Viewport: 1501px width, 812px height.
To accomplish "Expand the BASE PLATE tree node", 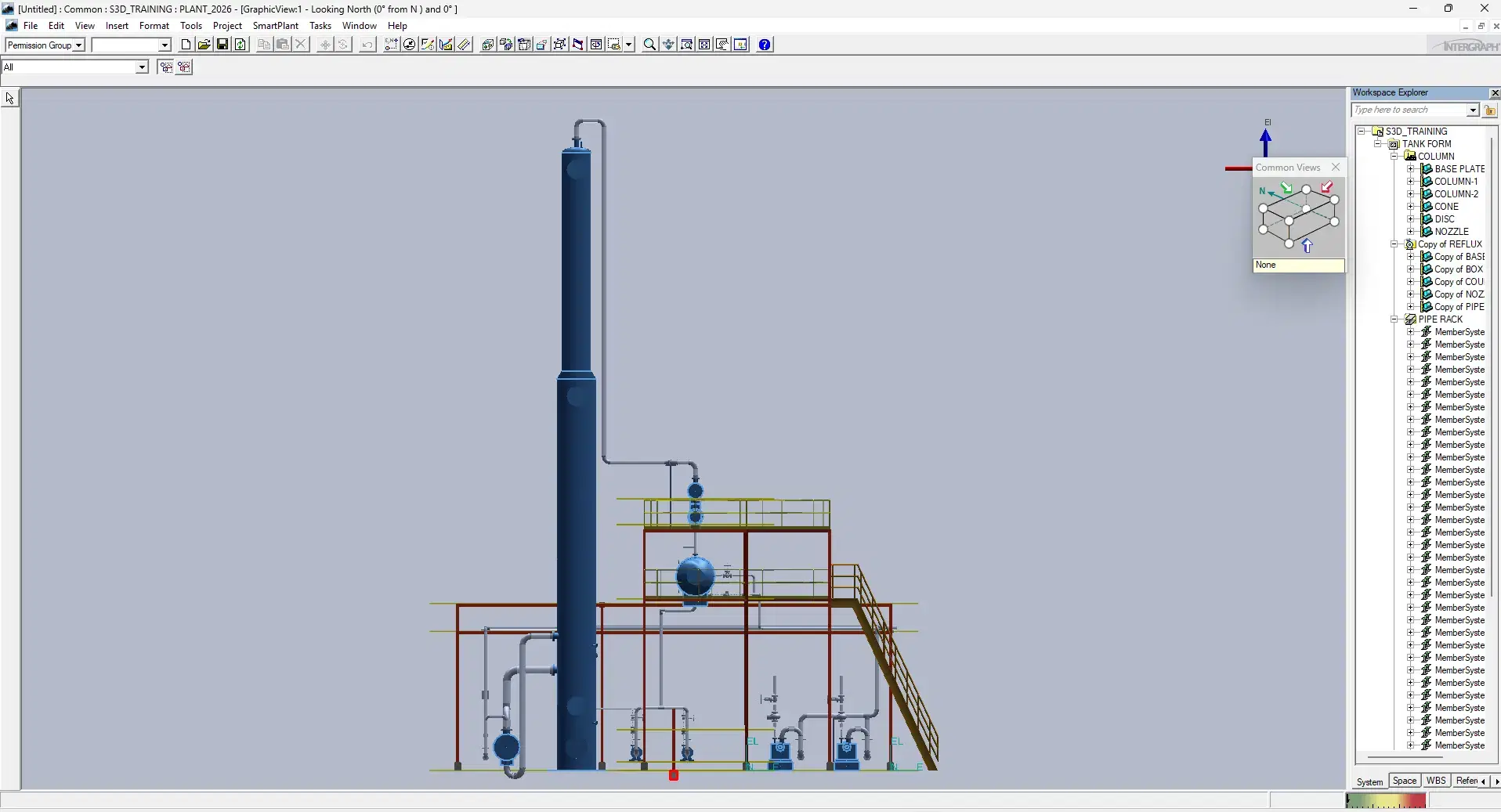I will tap(1411, 169).
